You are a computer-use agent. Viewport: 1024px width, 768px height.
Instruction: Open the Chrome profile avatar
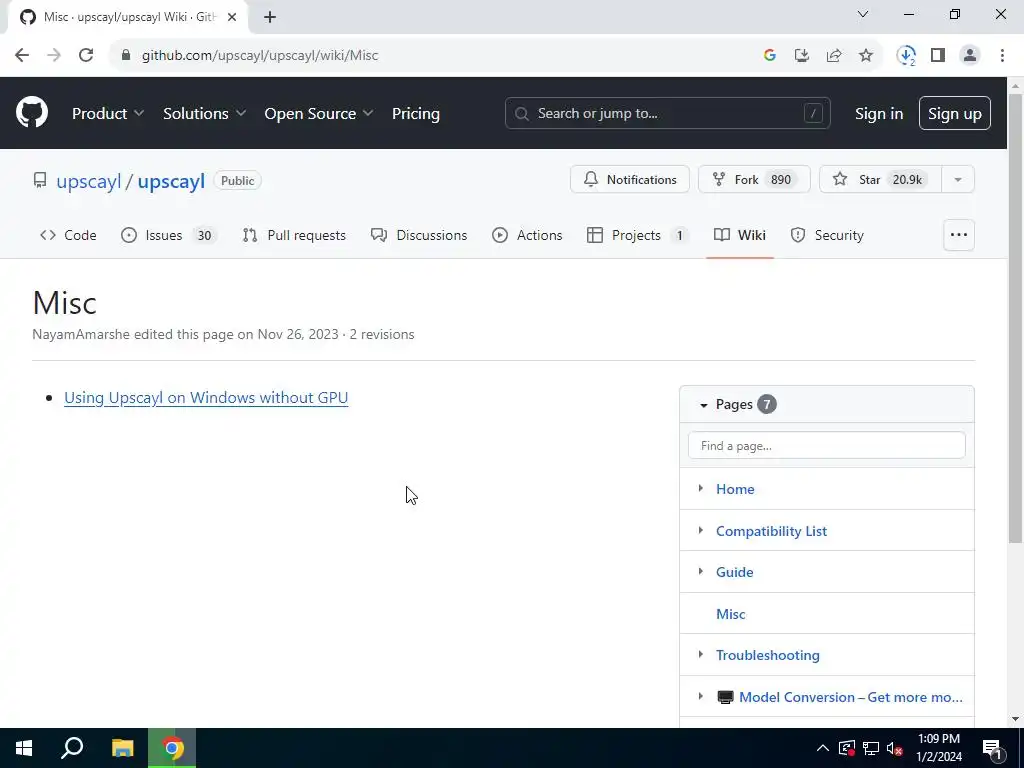[x=970, y=56]
